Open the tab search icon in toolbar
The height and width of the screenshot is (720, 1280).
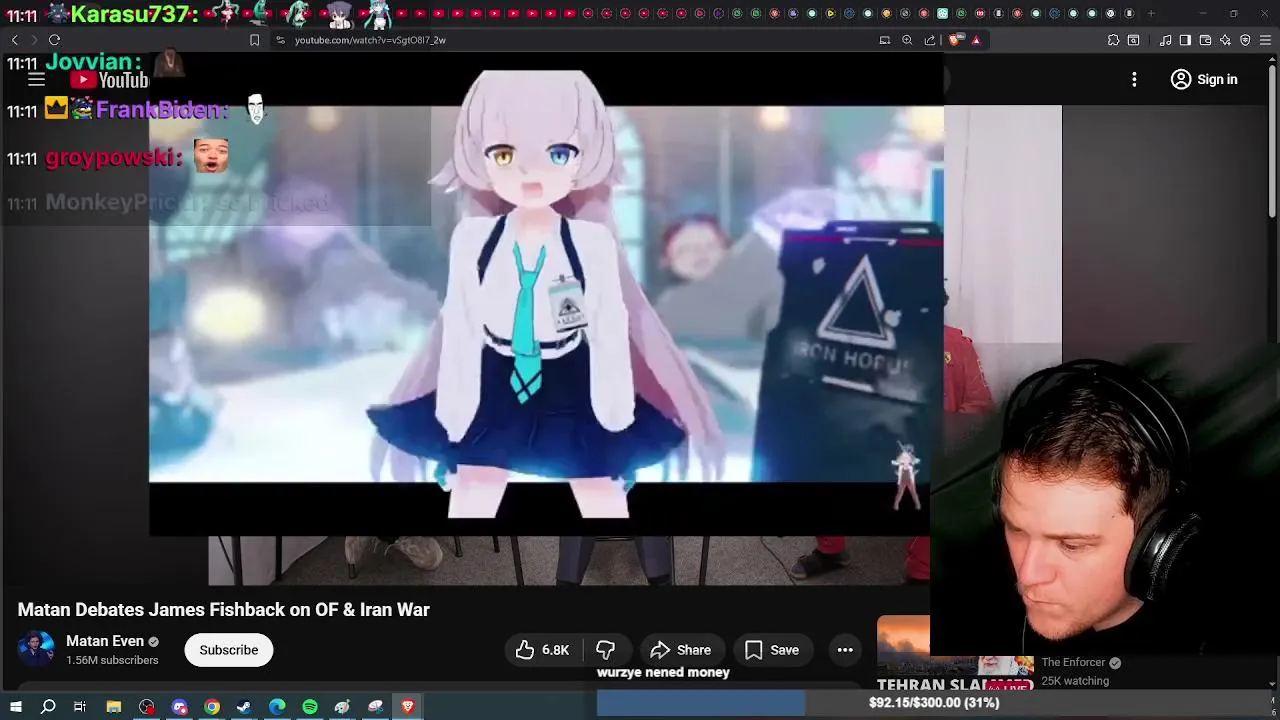pos(1133,40)
